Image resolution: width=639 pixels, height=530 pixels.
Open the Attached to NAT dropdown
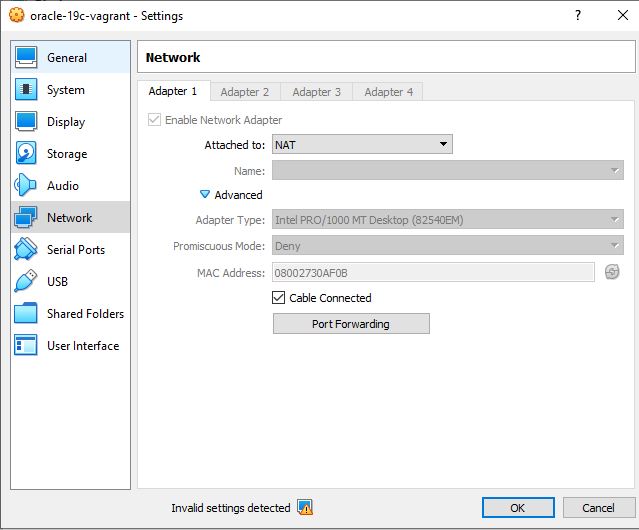362,145
